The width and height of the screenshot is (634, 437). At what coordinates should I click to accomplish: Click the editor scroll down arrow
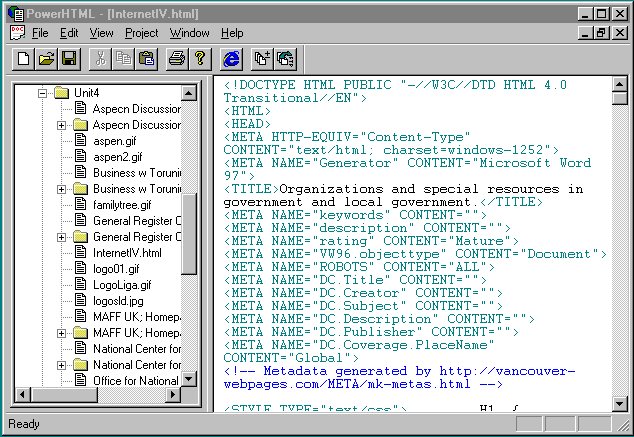coord(619,403)
